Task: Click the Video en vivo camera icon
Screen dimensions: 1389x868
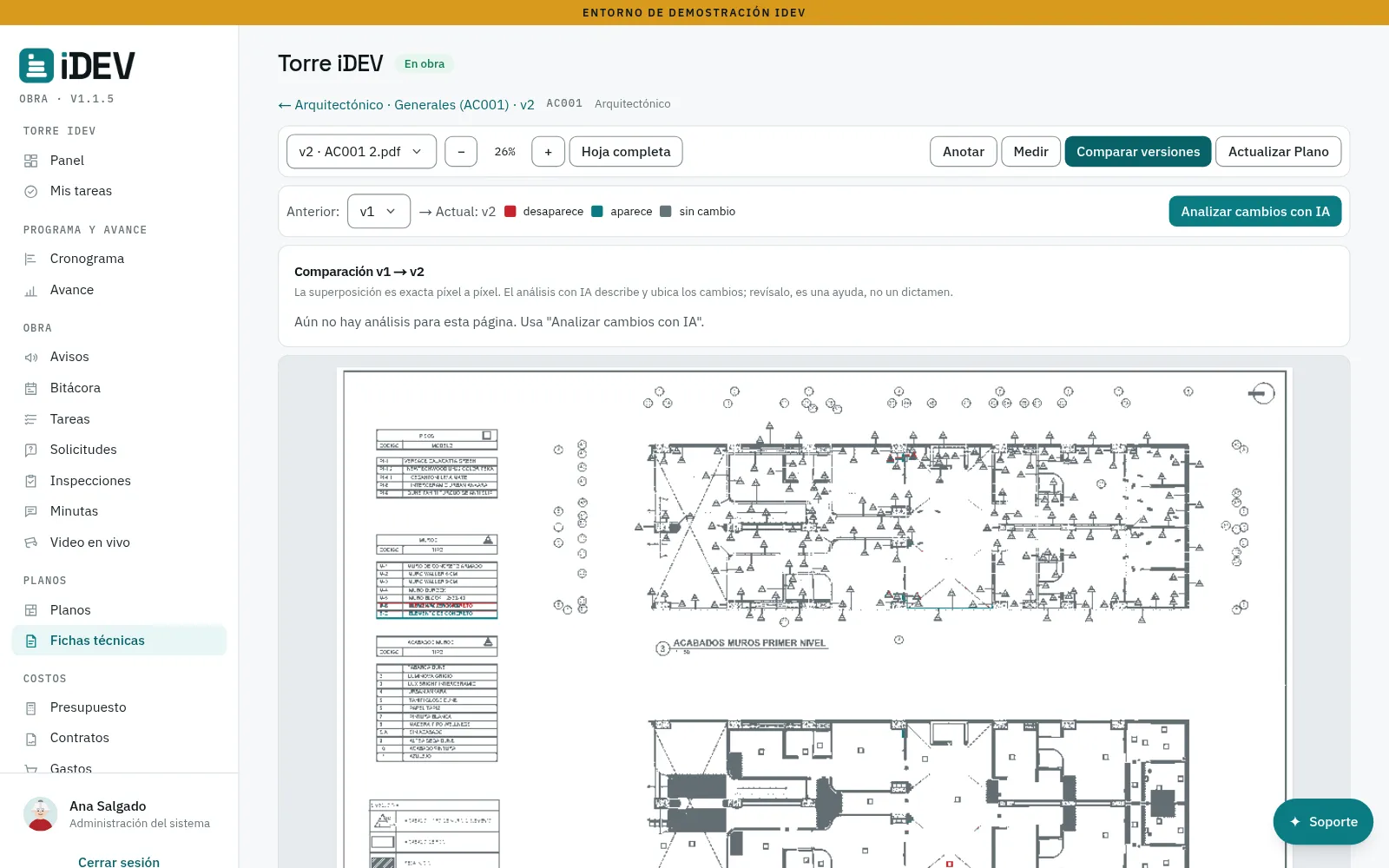Action: pos(31,542)
